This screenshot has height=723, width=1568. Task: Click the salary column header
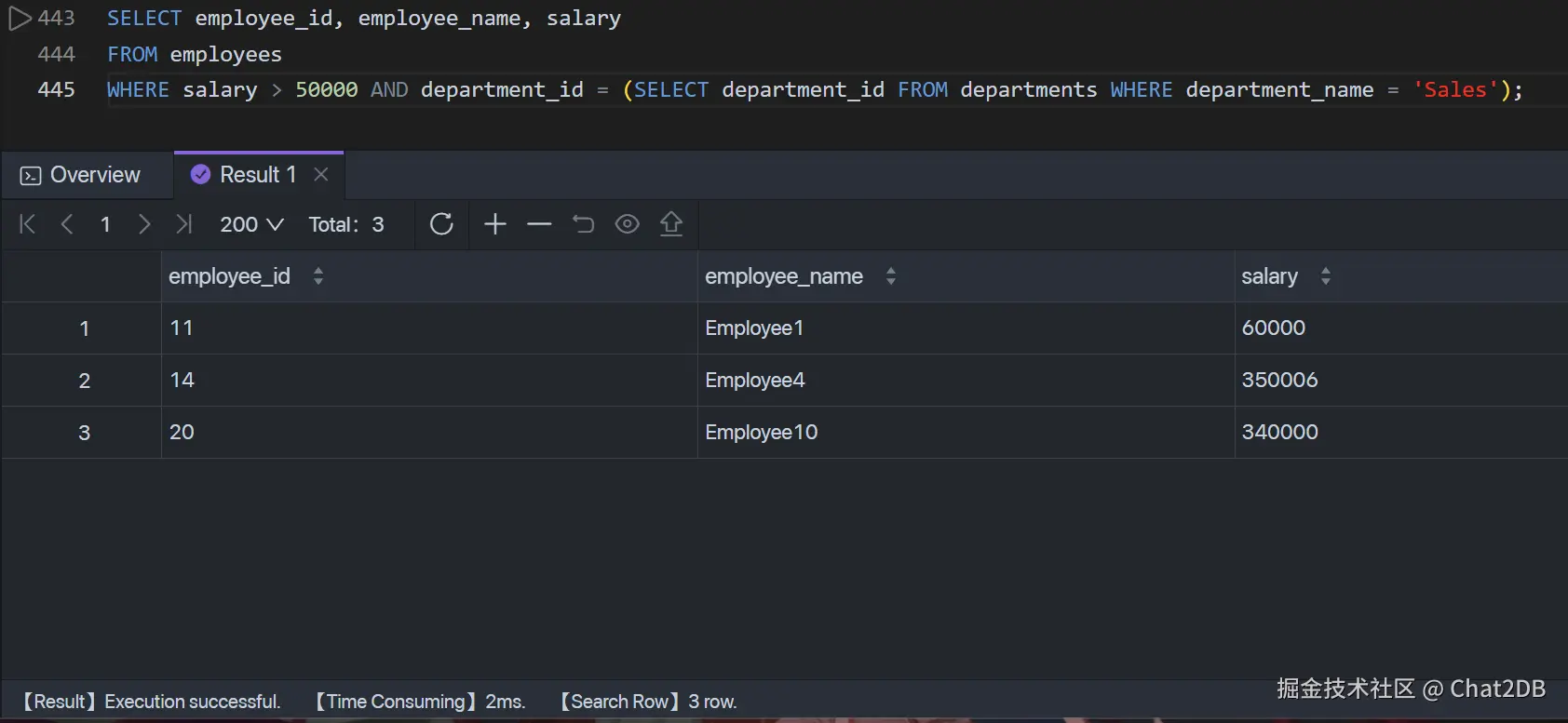click(x=1401, y=276)
